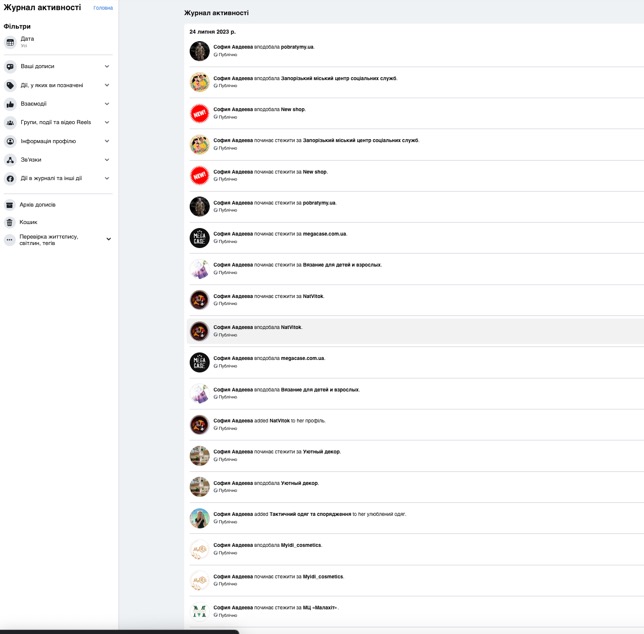
Task: Click the Архів дописів archive box icon
Action: (10, 205)
